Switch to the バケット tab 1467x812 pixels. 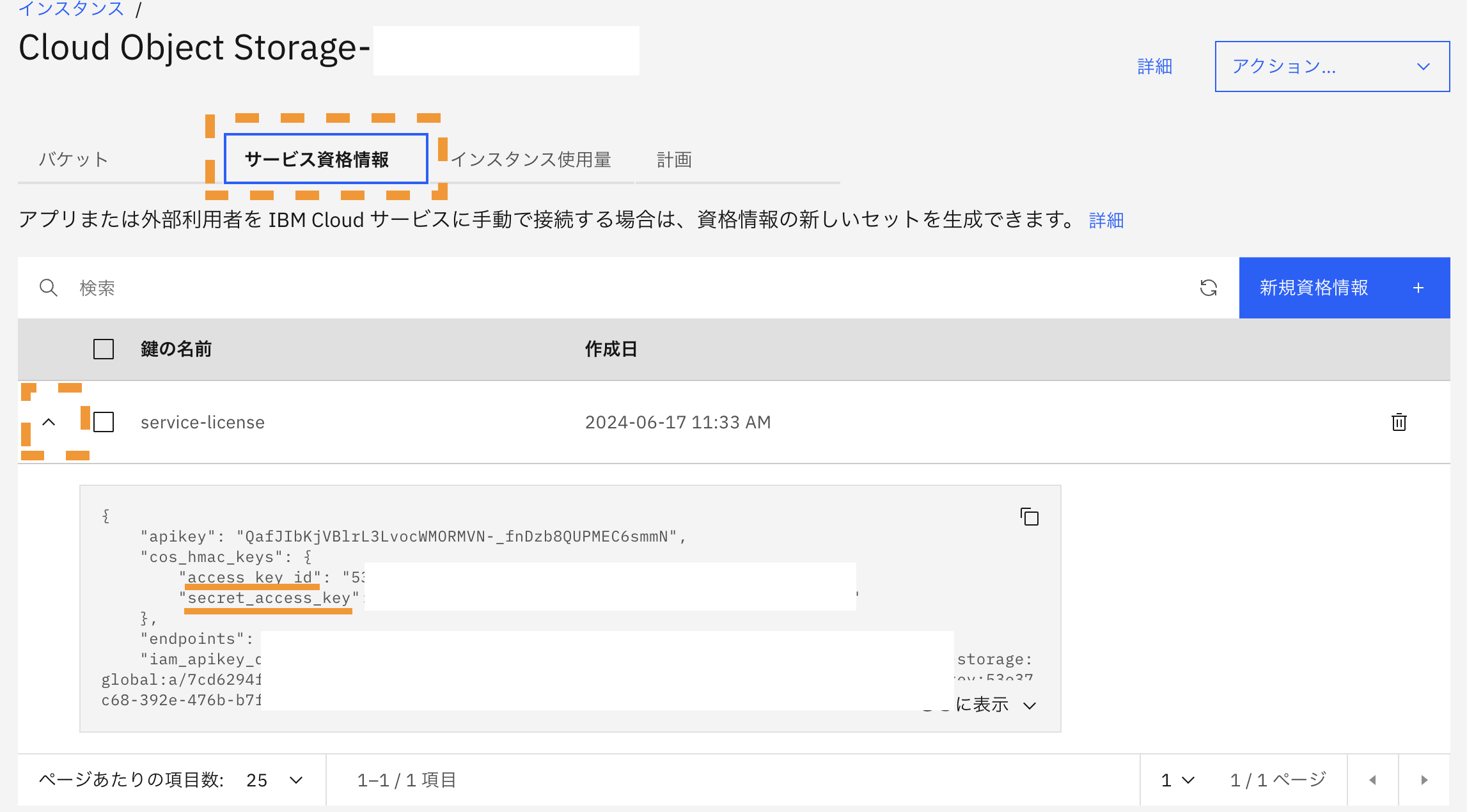pos(74,159)
